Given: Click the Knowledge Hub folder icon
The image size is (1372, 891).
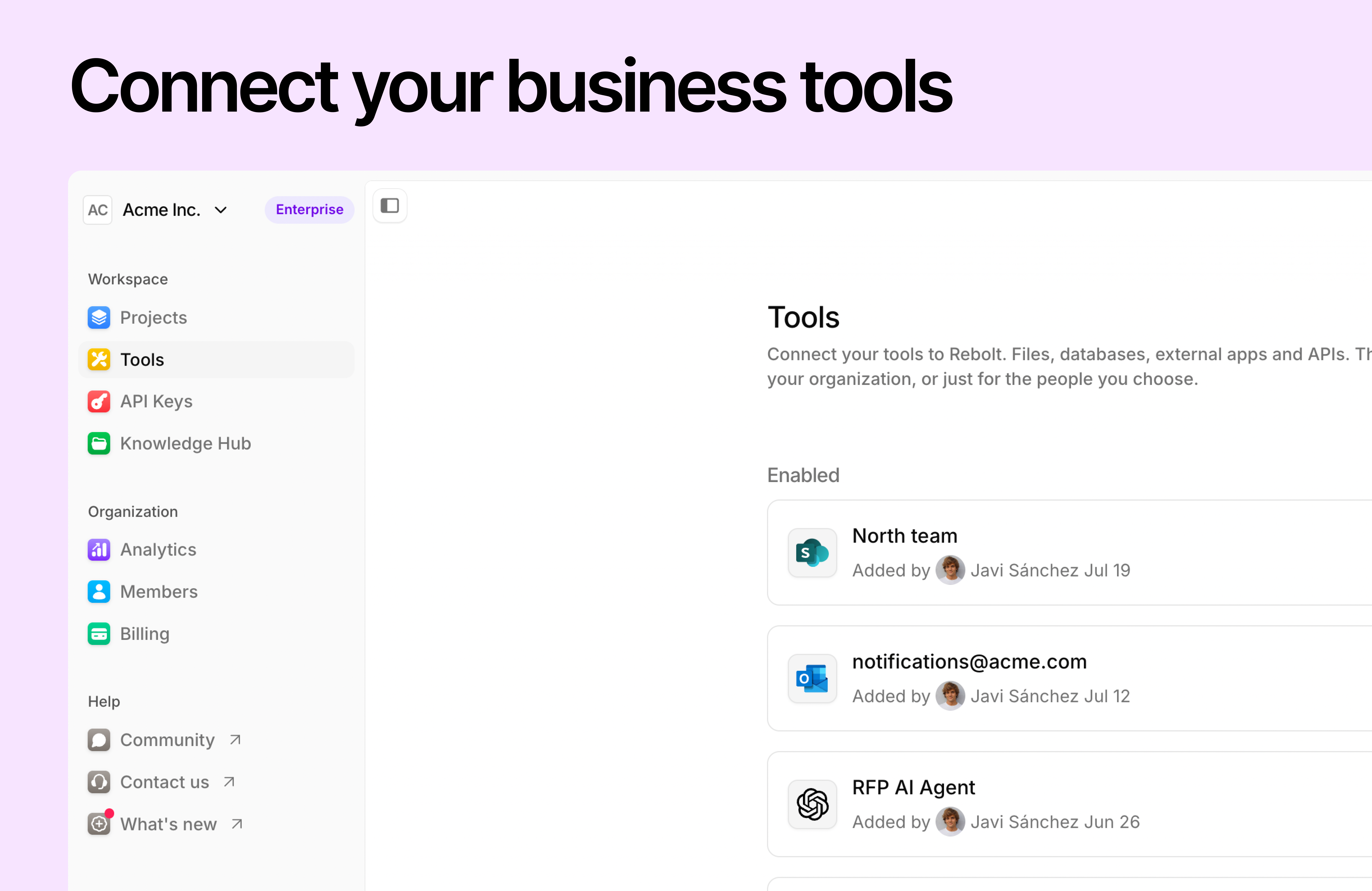Looking at the screenshot, I should [x=99, y=444].
